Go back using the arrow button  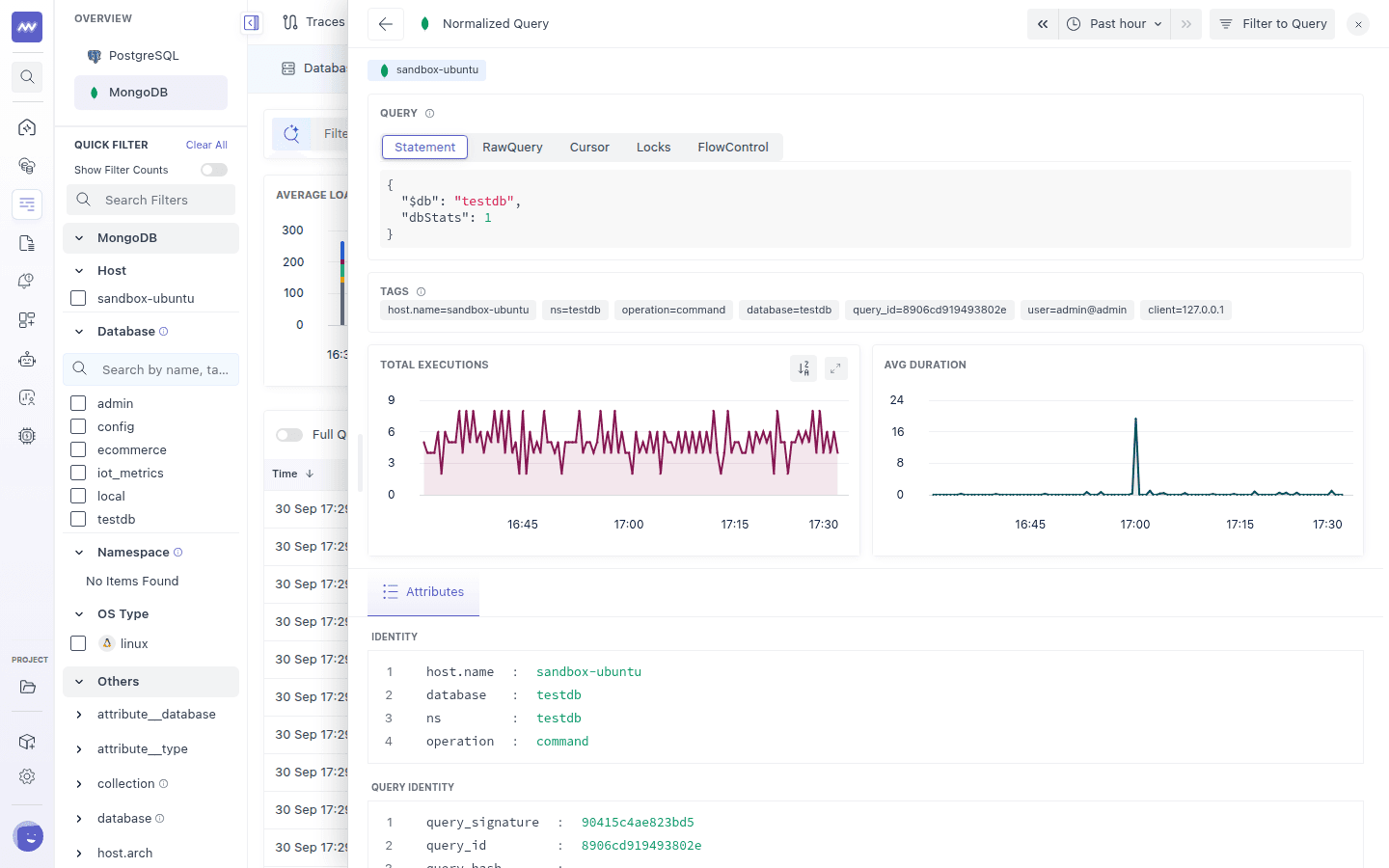coord(386,24)
